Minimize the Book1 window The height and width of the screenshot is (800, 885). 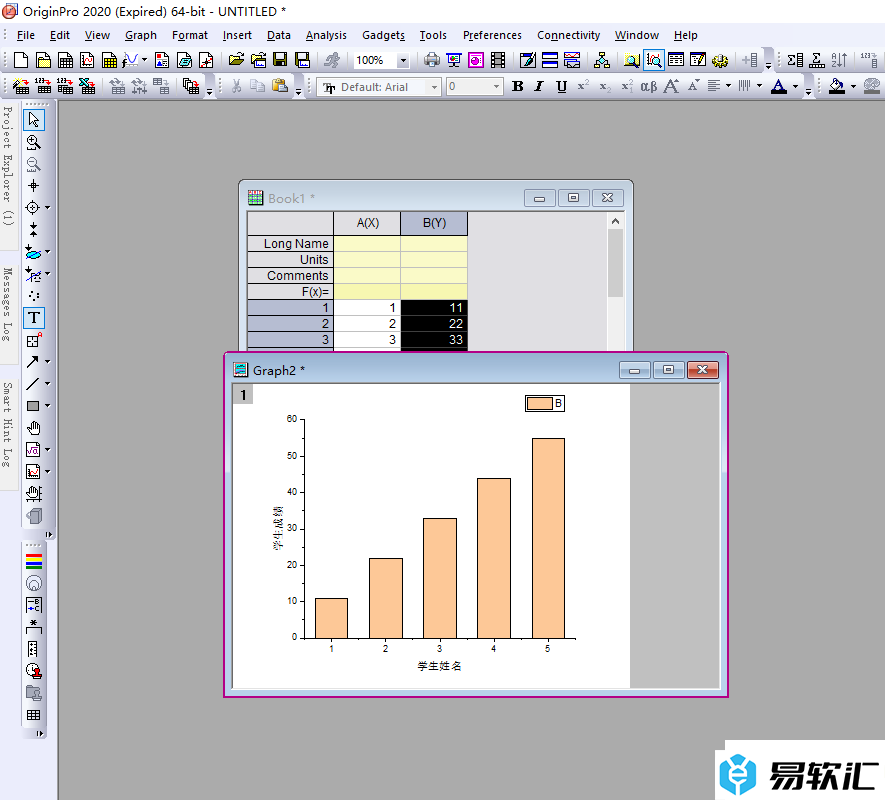(540, 198)
